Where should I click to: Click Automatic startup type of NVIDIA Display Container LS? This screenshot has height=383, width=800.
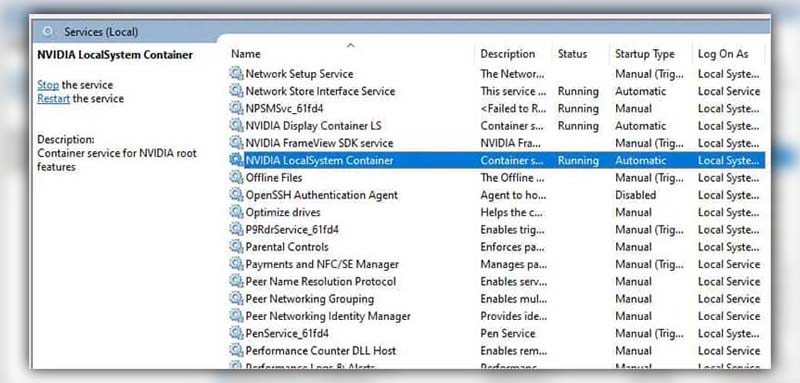coord(641,126)
